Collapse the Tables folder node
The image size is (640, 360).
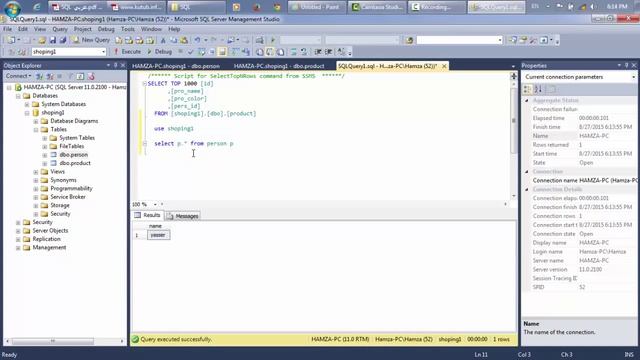coord(36,129)
